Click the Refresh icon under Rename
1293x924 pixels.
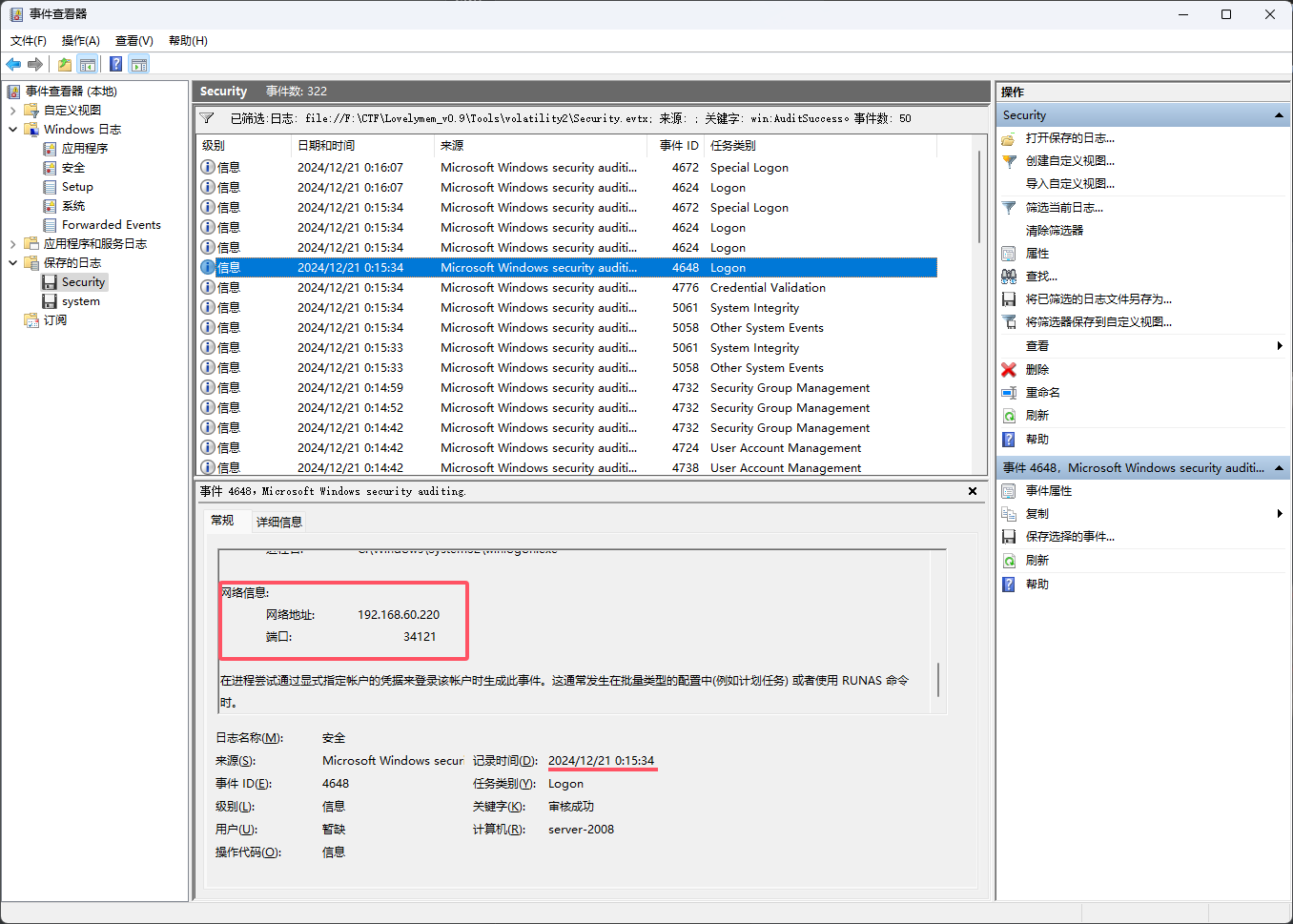click(x=1009, y=416)
